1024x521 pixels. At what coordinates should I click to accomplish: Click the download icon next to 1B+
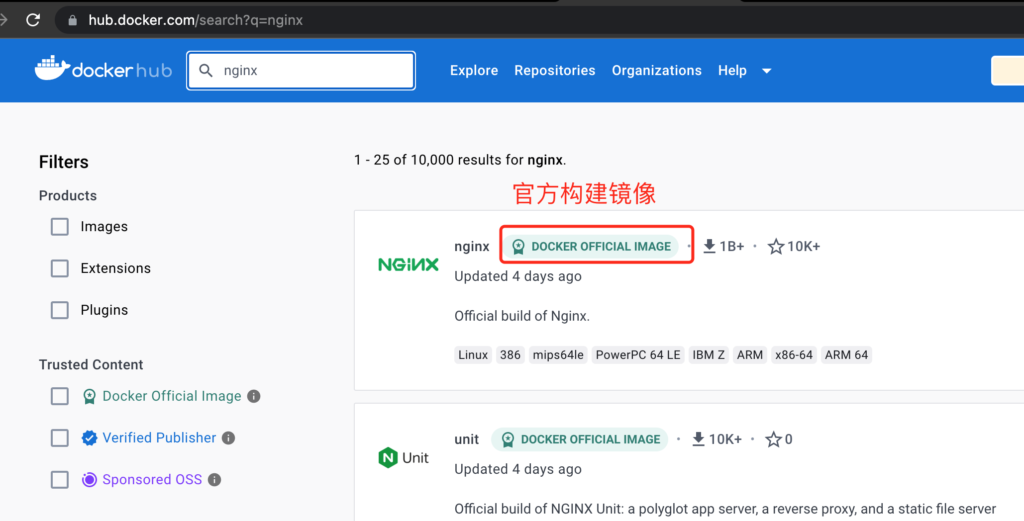point(709,246)
